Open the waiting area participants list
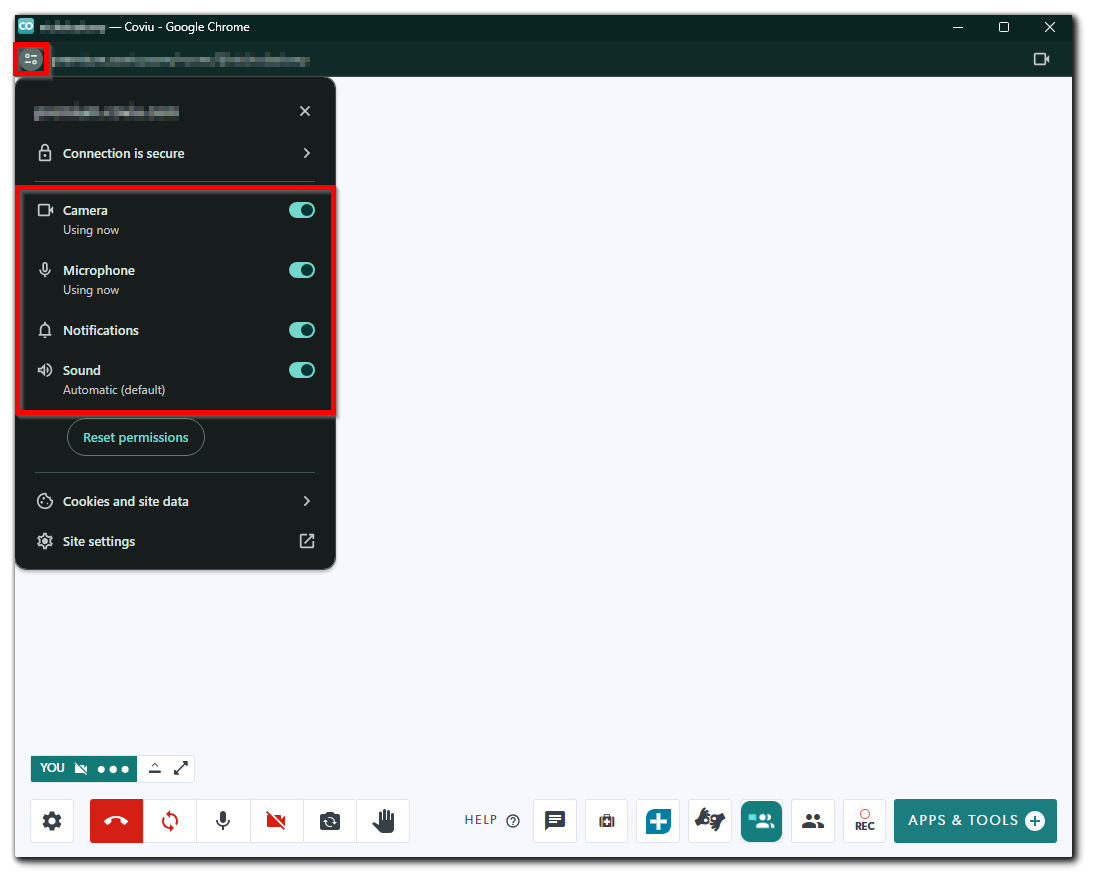Viewport: 1099px width, 884px height. click(x=813, y=821)
